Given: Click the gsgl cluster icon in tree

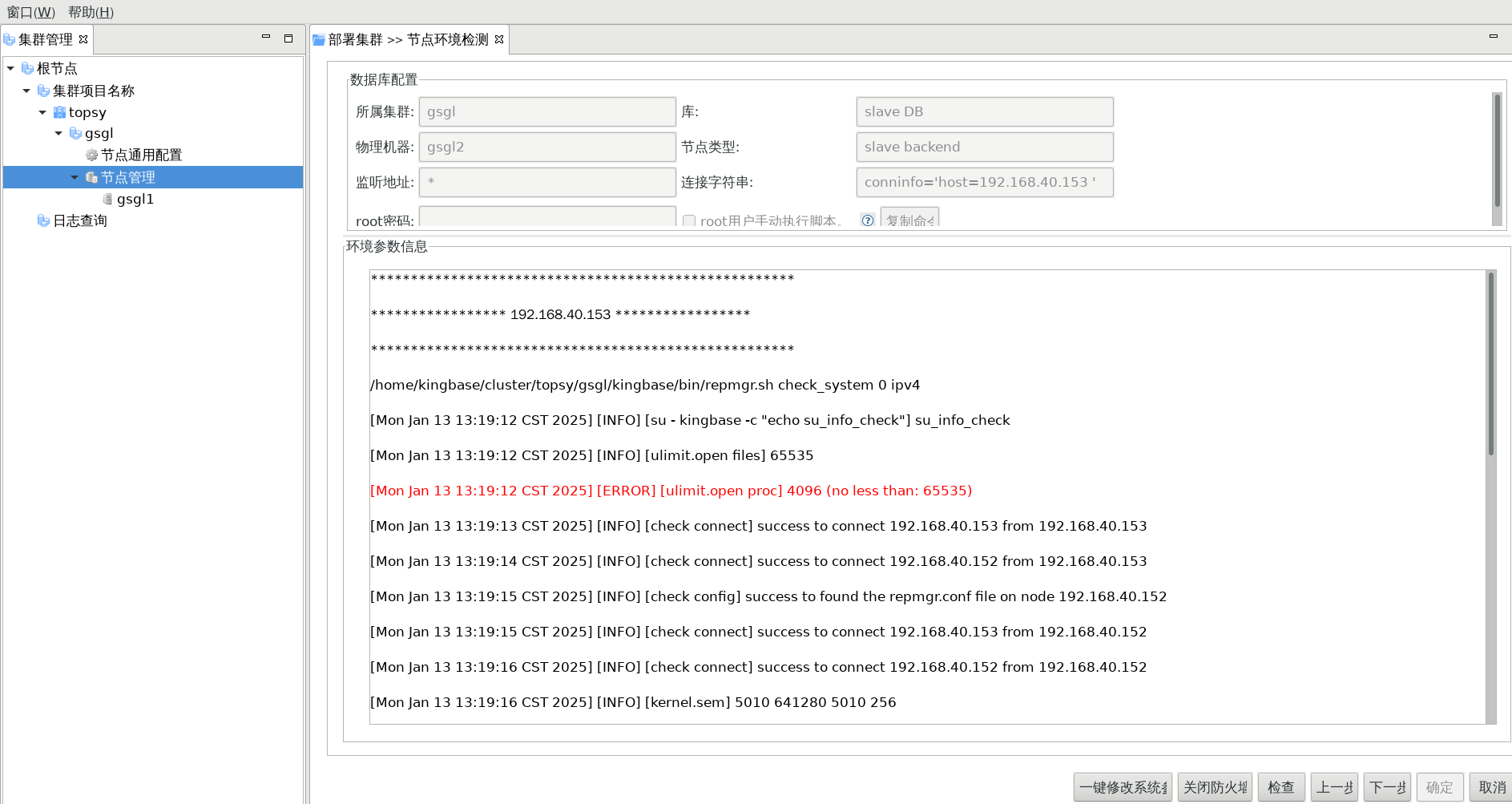Looking at the screenshot, I should point(75,133).
